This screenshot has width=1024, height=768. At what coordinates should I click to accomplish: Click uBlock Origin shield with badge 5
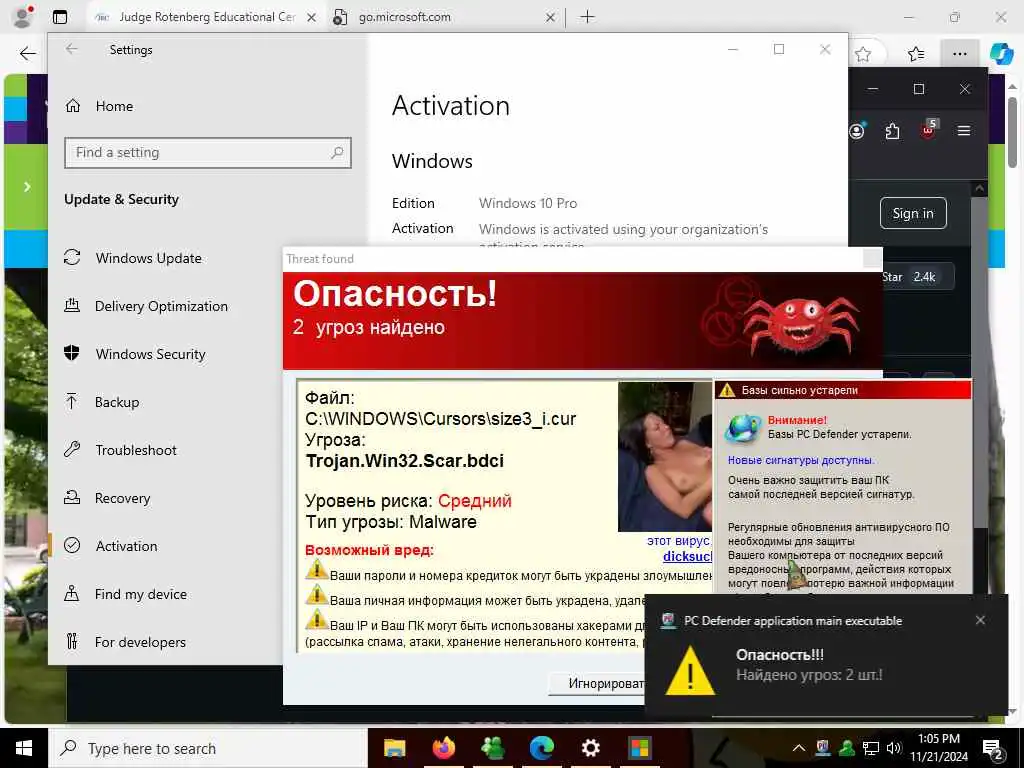(928, 129)
